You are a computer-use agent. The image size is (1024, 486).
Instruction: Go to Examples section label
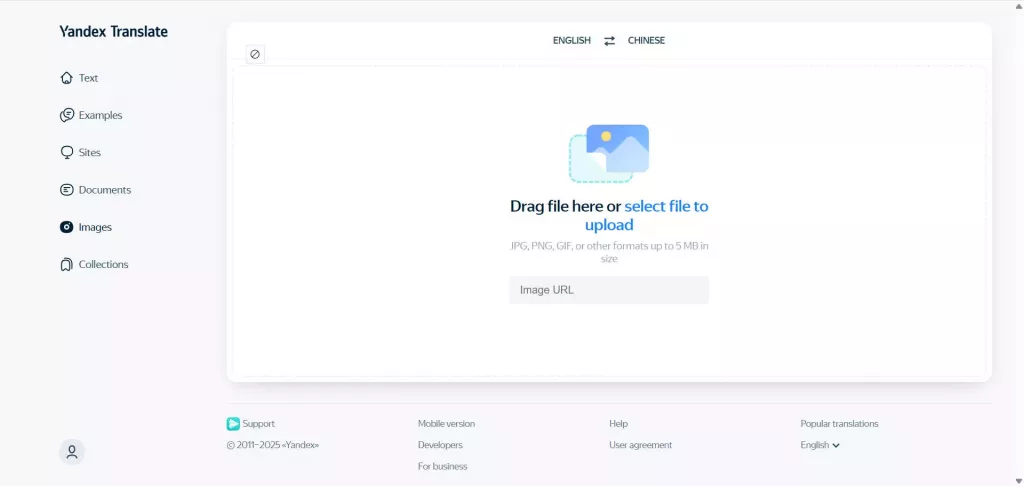[101, 115]
